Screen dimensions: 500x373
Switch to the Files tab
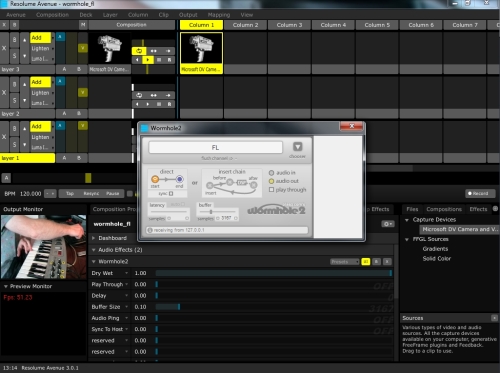pos(412,209)
